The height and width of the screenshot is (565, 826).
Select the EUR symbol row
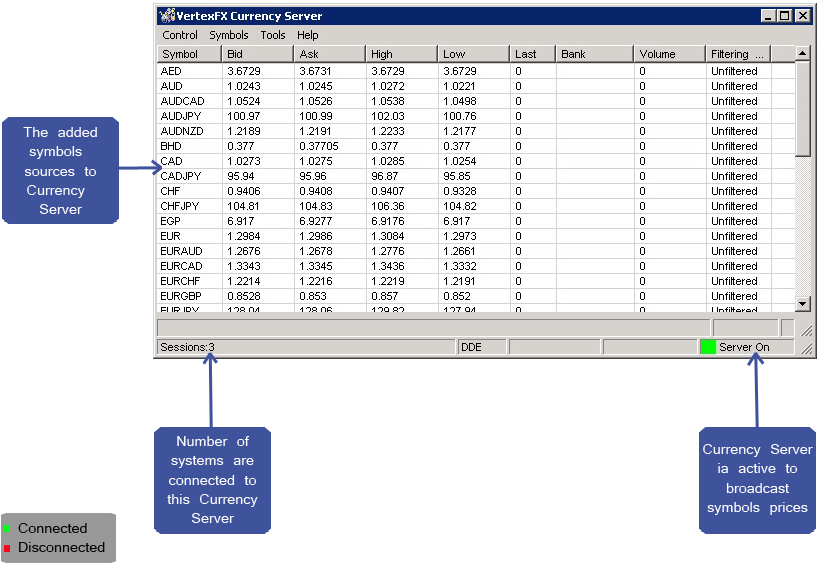point(476,236)
